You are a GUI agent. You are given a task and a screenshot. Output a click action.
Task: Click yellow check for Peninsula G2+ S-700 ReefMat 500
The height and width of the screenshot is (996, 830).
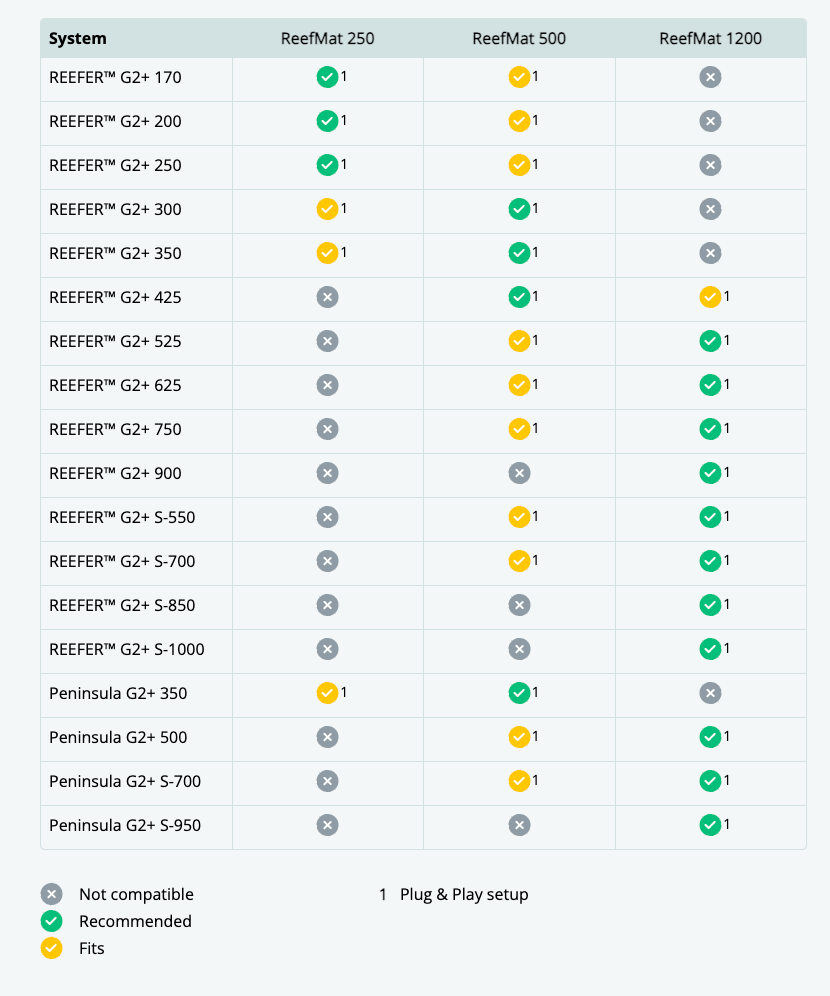[x=519, y=781]
